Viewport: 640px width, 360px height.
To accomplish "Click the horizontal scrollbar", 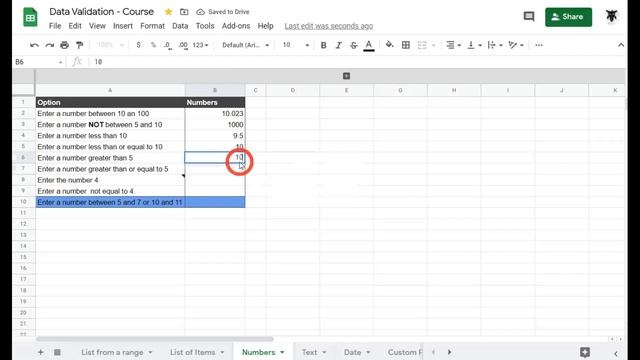I will 155,339.
